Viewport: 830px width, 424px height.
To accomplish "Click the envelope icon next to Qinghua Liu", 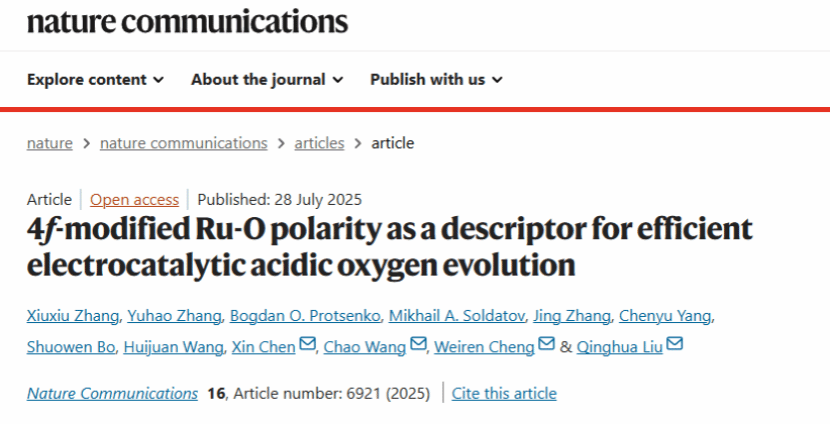I will pyautogui.click(x=675, y=344).
